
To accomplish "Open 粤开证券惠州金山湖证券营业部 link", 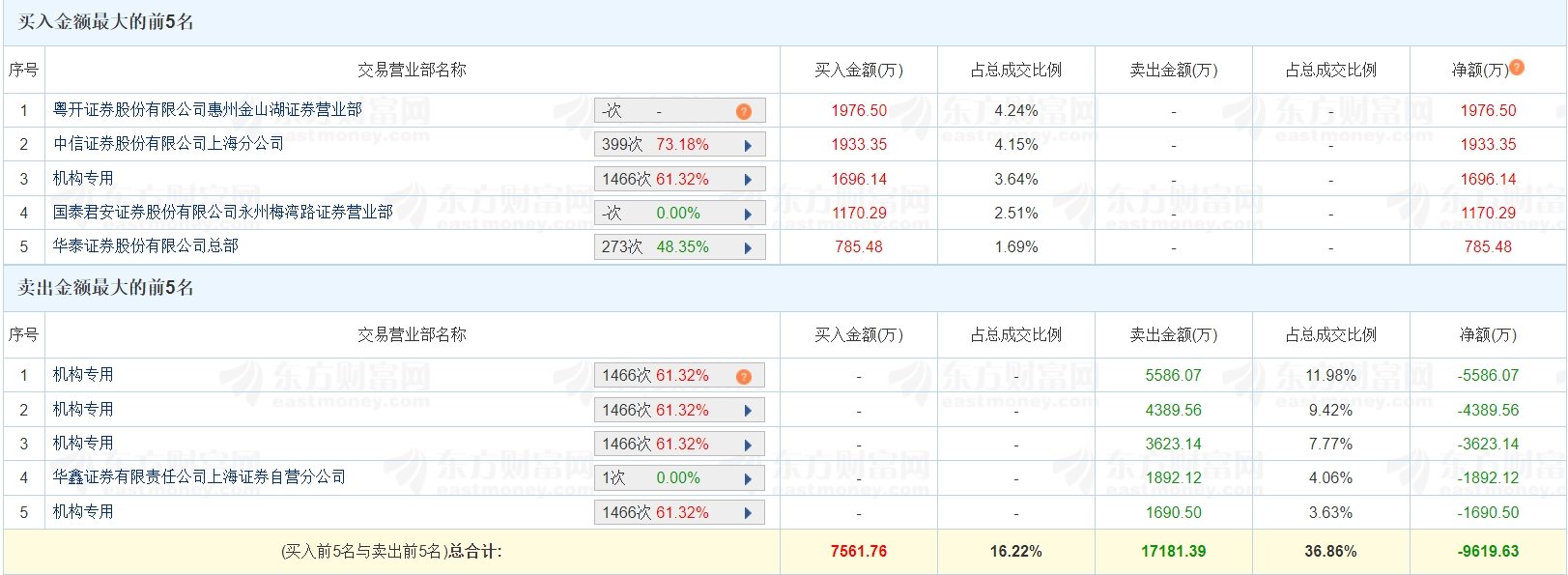I will point(208,110).
